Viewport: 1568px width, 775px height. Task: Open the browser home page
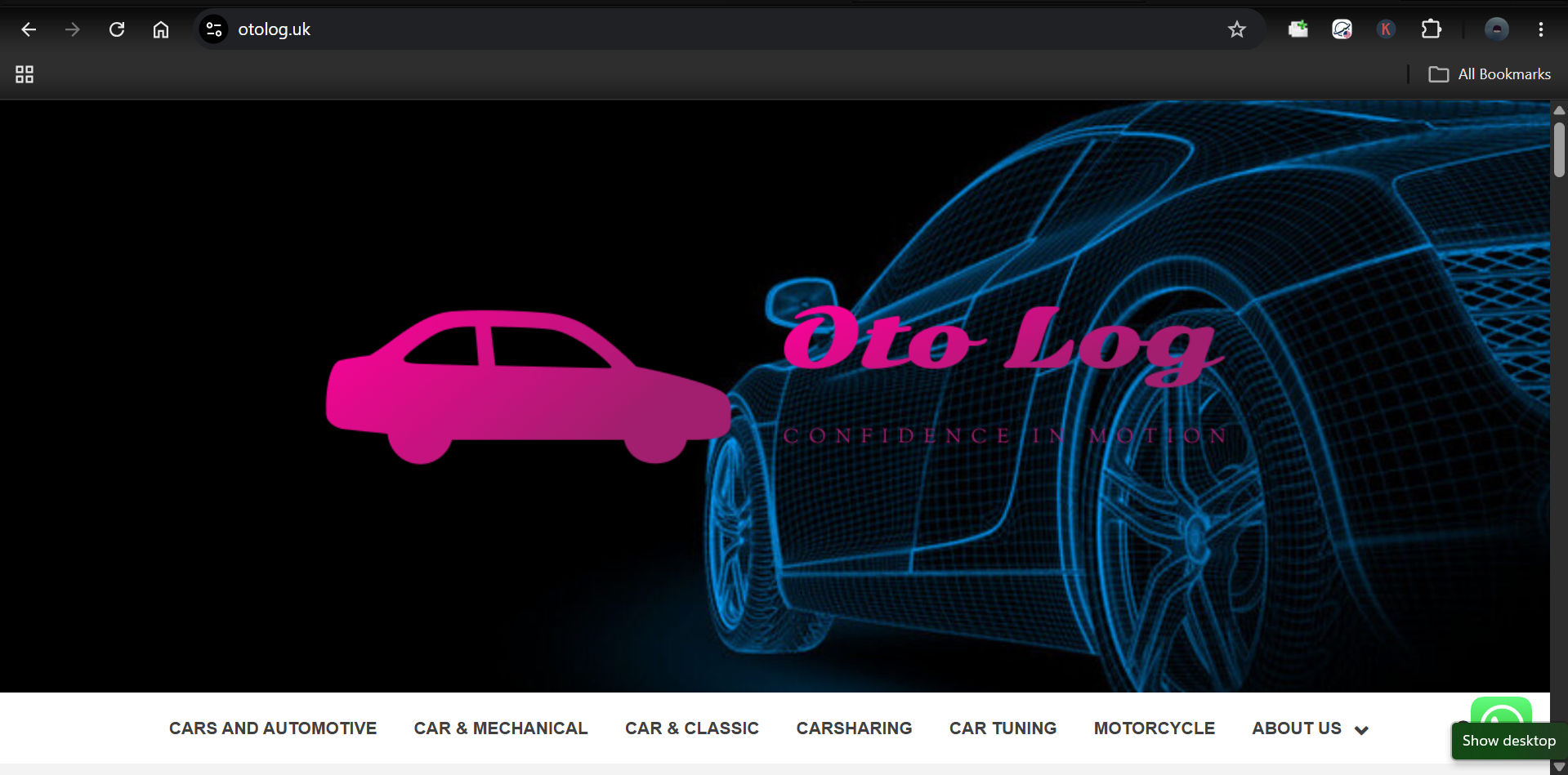coord(161,29)
